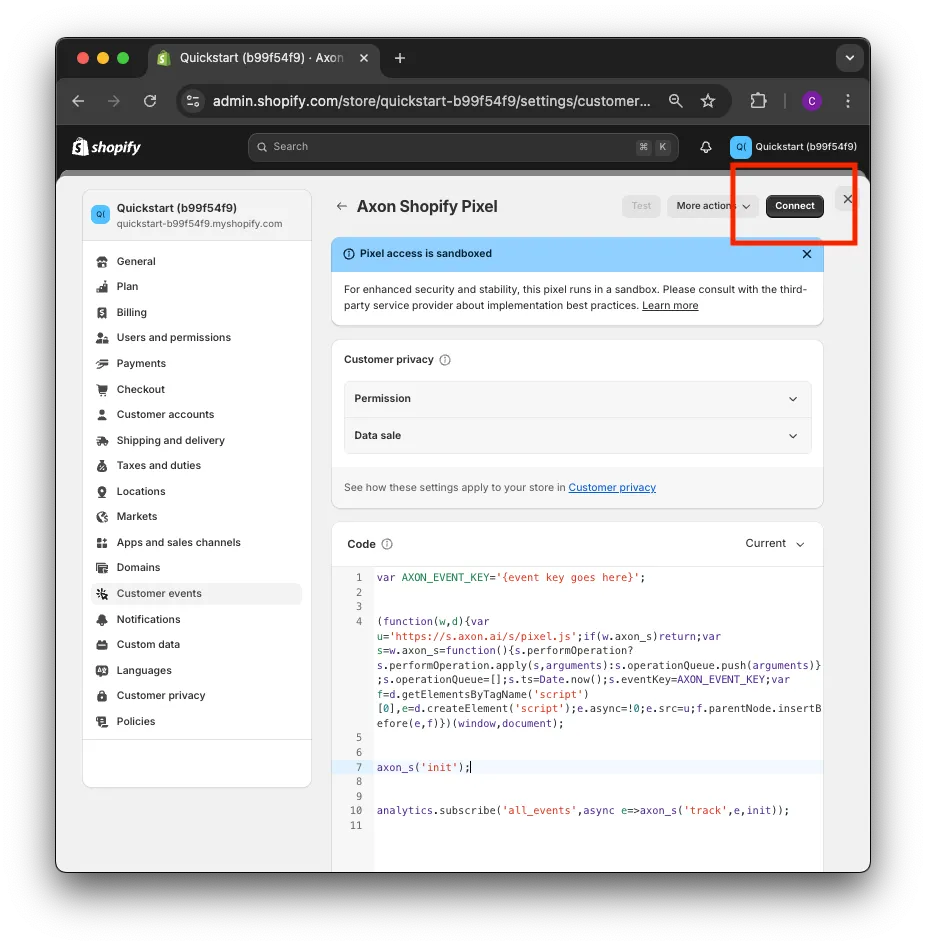Click info icon next to Code heading
Image resolution: width=926 pixels, height=946 pixels.
pos(387,544)
